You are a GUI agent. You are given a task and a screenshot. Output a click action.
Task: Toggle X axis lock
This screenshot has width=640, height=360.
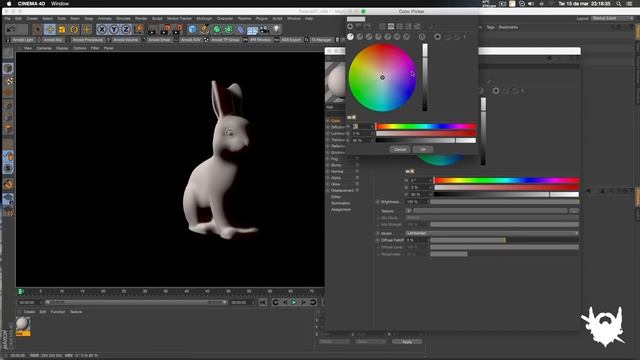102,29
